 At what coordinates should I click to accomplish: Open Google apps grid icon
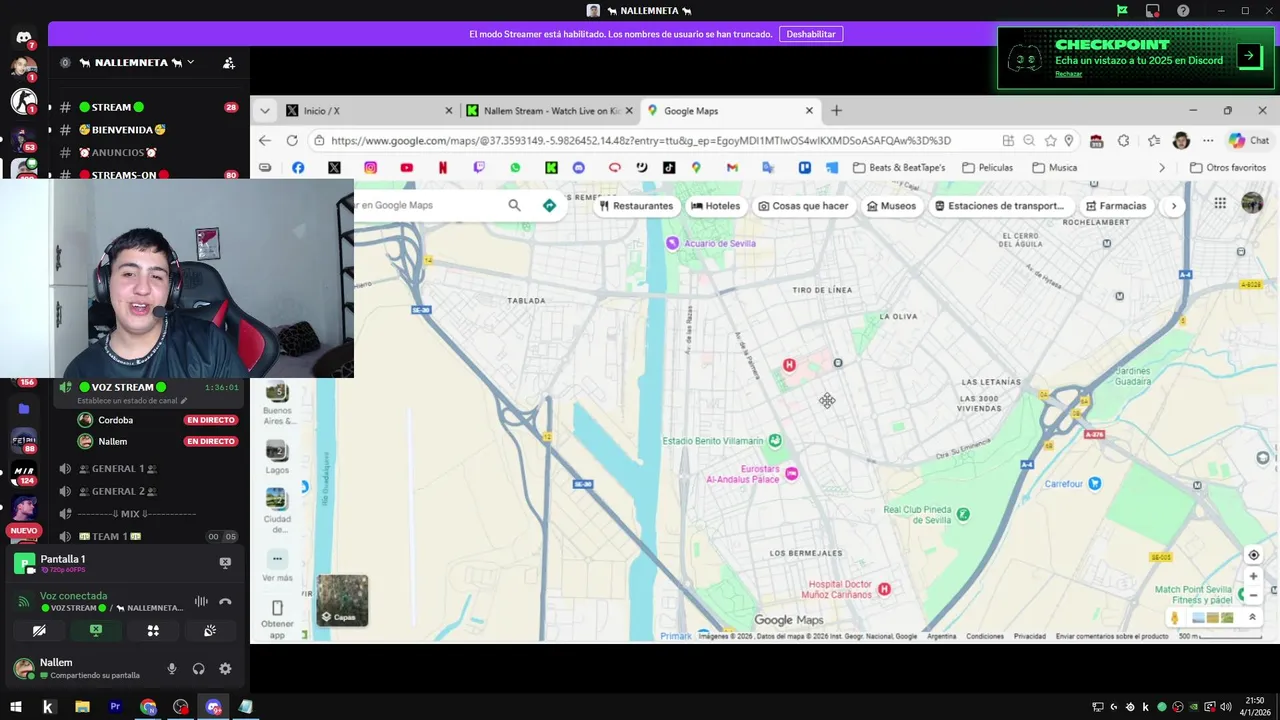1220,203
